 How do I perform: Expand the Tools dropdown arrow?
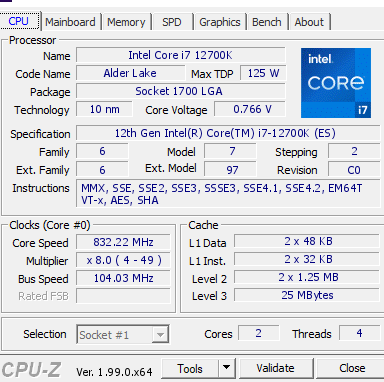[227, 368]
